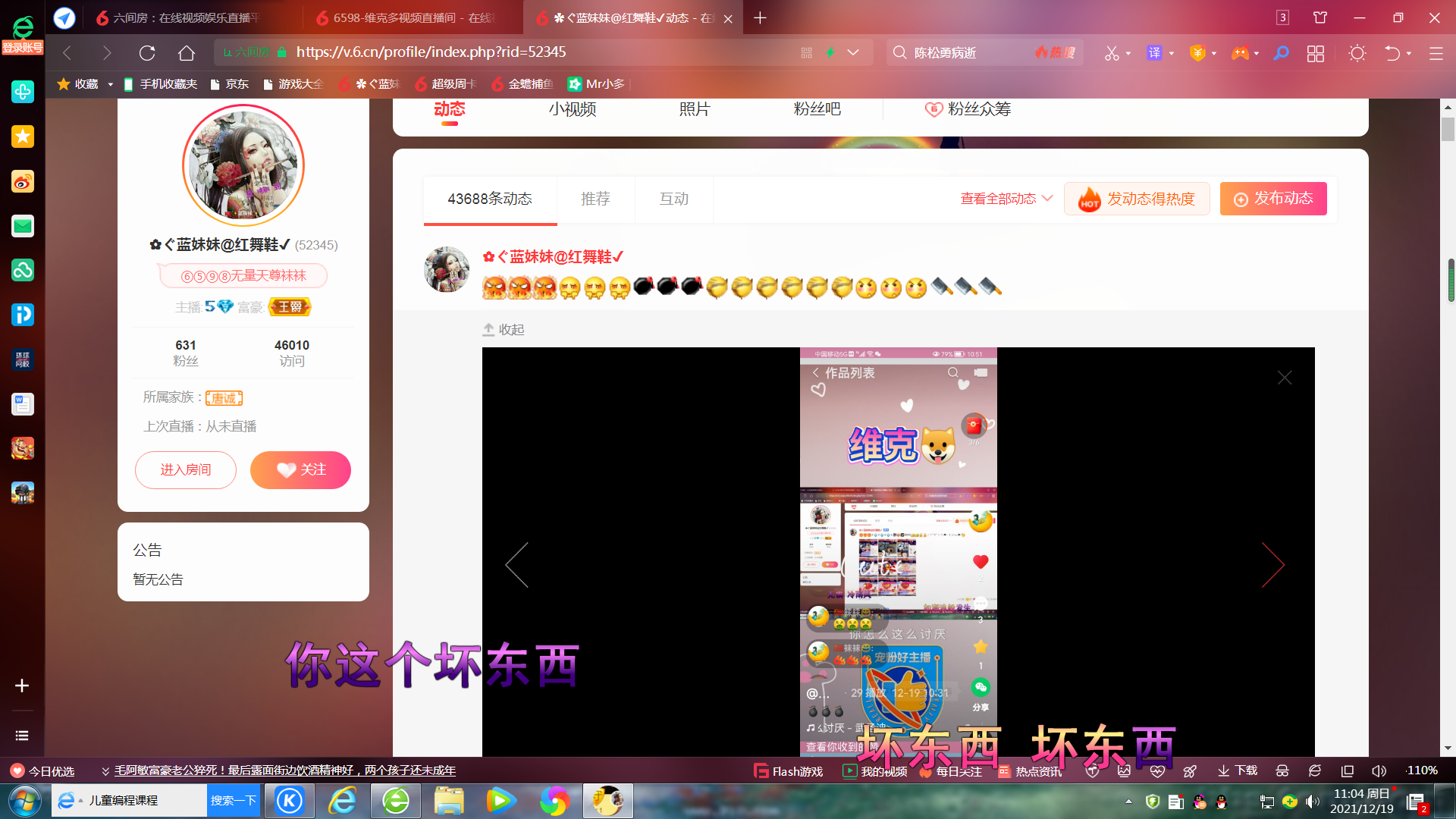
Task: Go to browser home page icon
Action: 187,53
